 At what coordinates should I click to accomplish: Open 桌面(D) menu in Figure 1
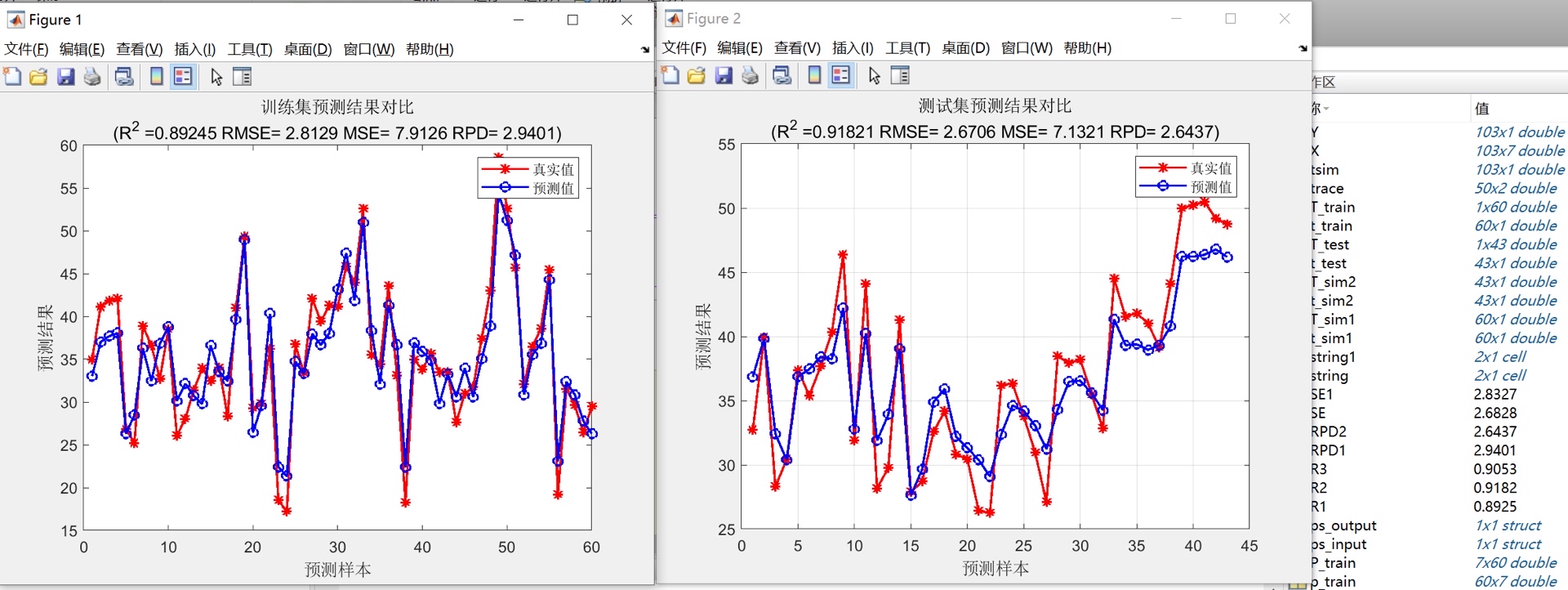[x=308, y=49]
